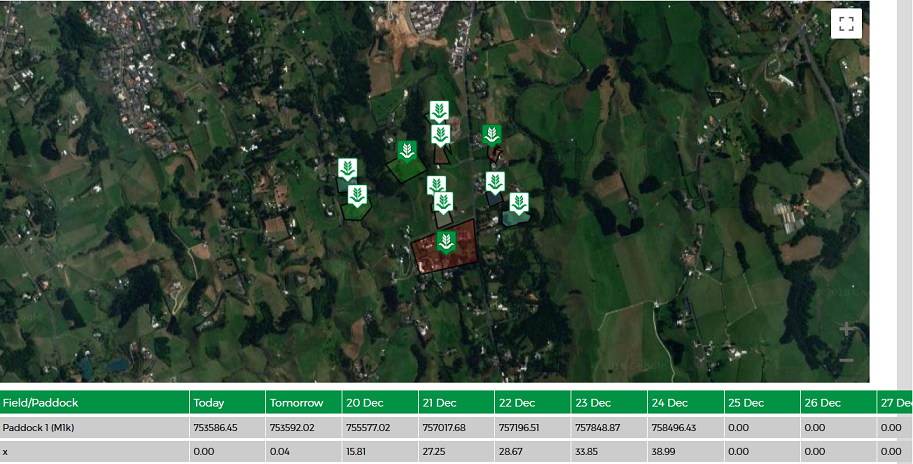Click the value 27.25 in row x
Screen dimensions: 913x464
point(433,452)
